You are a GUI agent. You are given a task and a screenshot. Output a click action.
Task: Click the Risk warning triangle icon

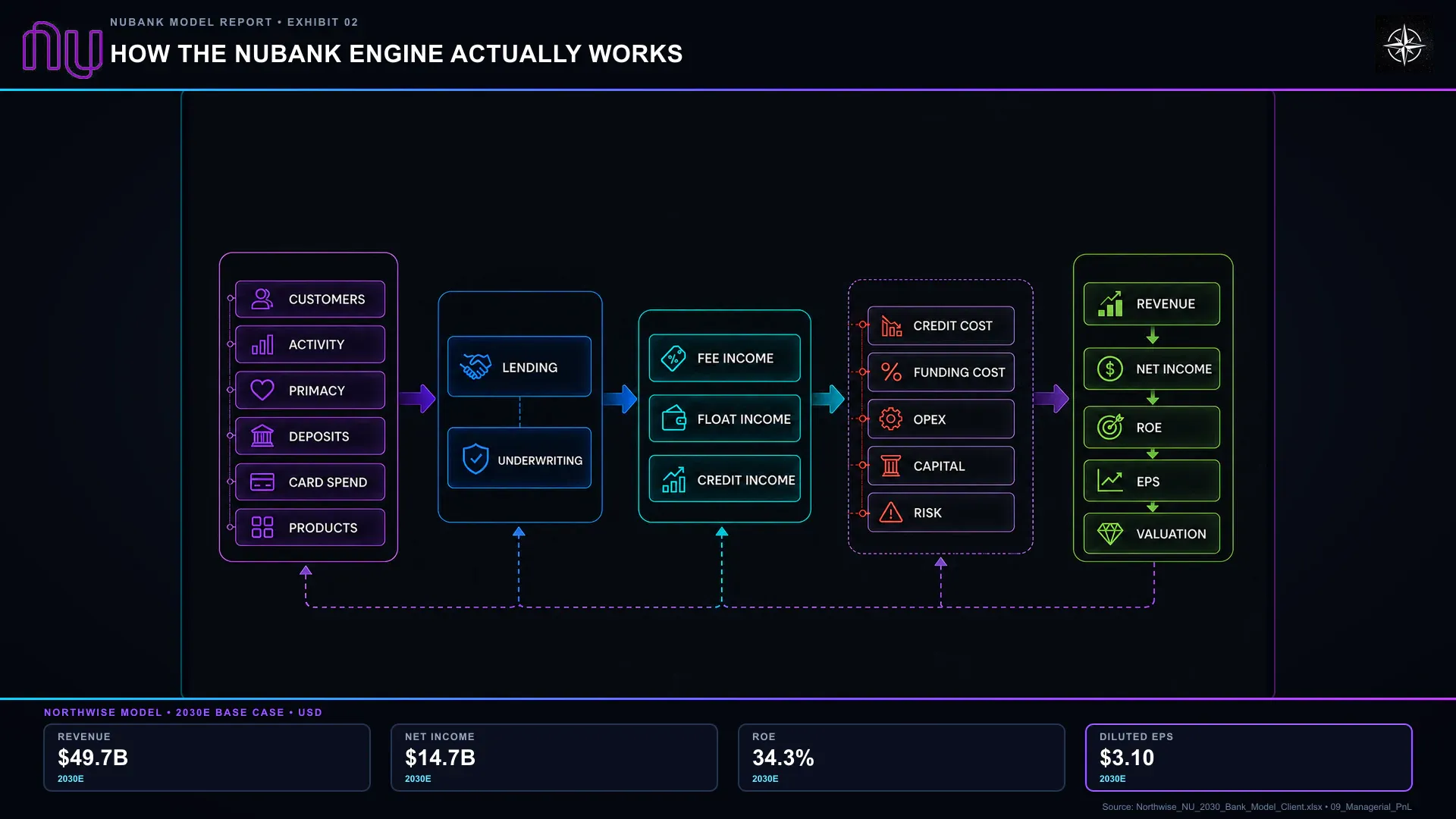[x=891, y=513]
